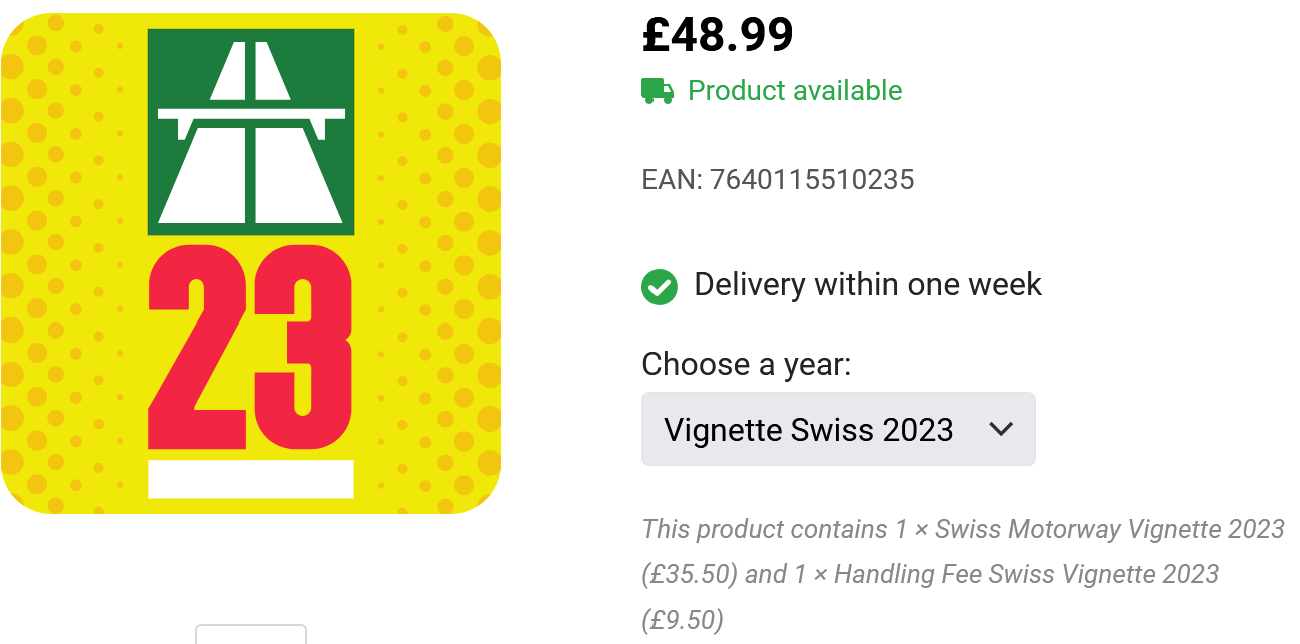
Task: Click the "Delivery within one week" text
Action: (867, 285)
